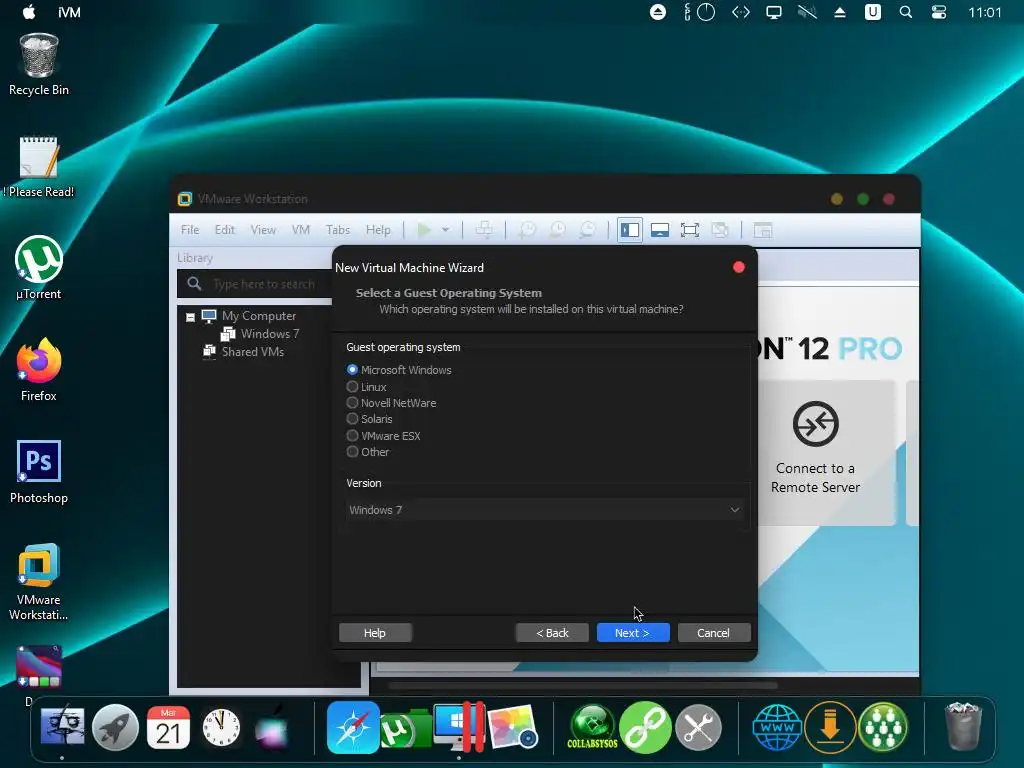The image size is (1024, 768).
Task: Toggle the thumbnail bar toolbar icon
Action: pos(660,230)
